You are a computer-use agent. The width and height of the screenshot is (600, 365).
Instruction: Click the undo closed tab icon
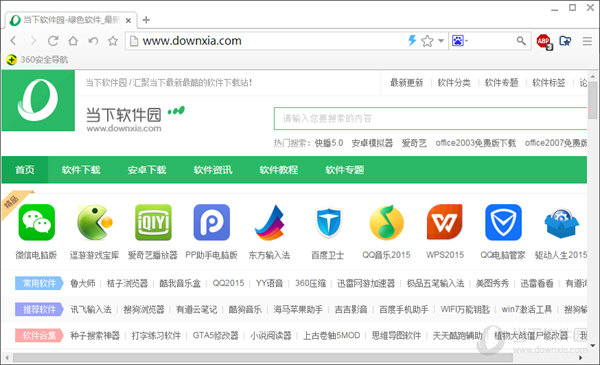coord(93,41)
